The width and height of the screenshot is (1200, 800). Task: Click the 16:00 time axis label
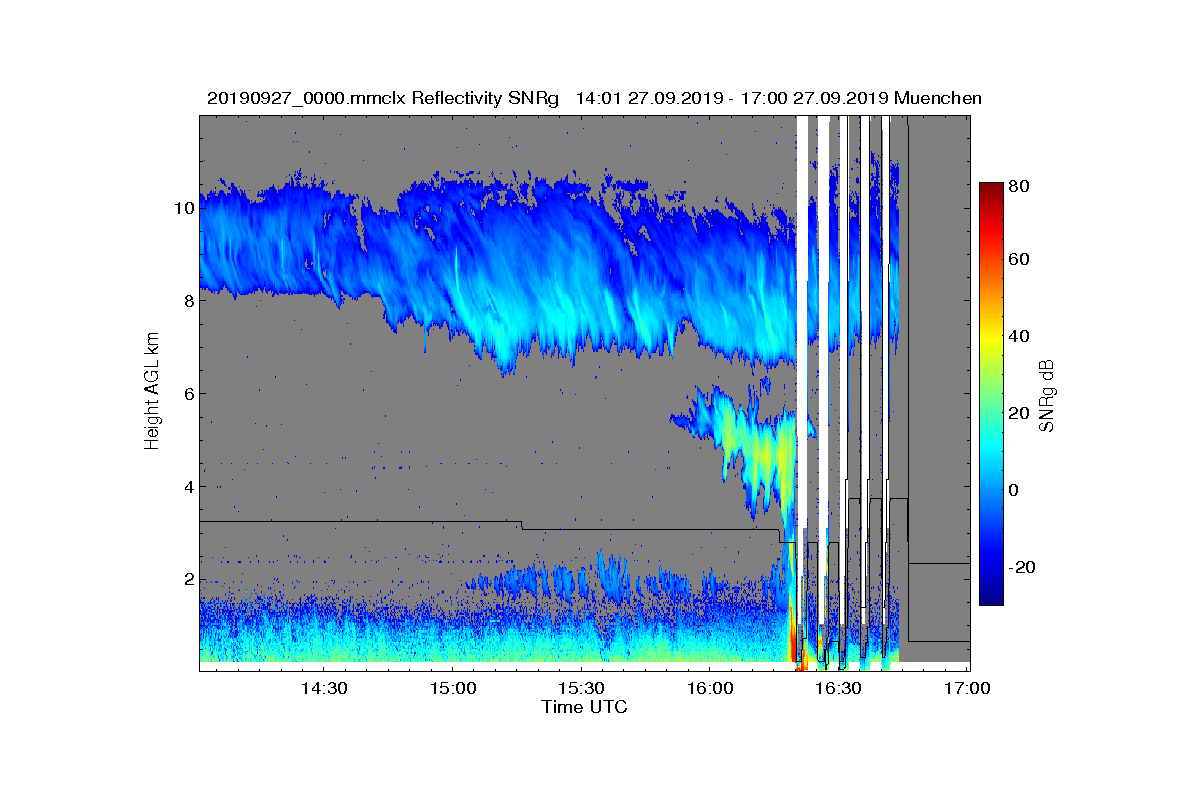710,689
